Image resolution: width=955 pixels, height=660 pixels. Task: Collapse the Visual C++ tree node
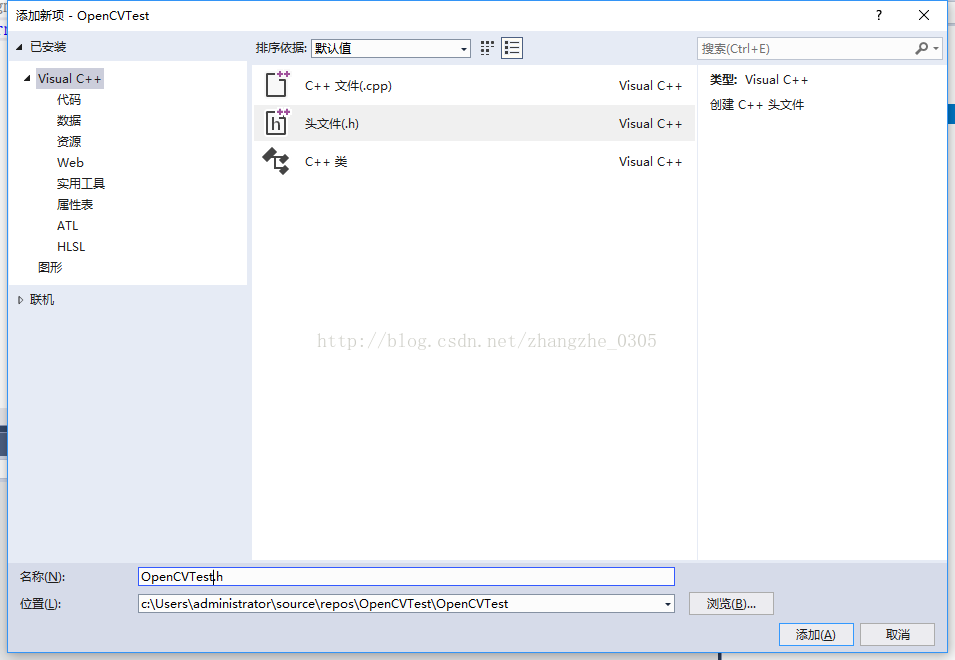[x=27, y=79]
